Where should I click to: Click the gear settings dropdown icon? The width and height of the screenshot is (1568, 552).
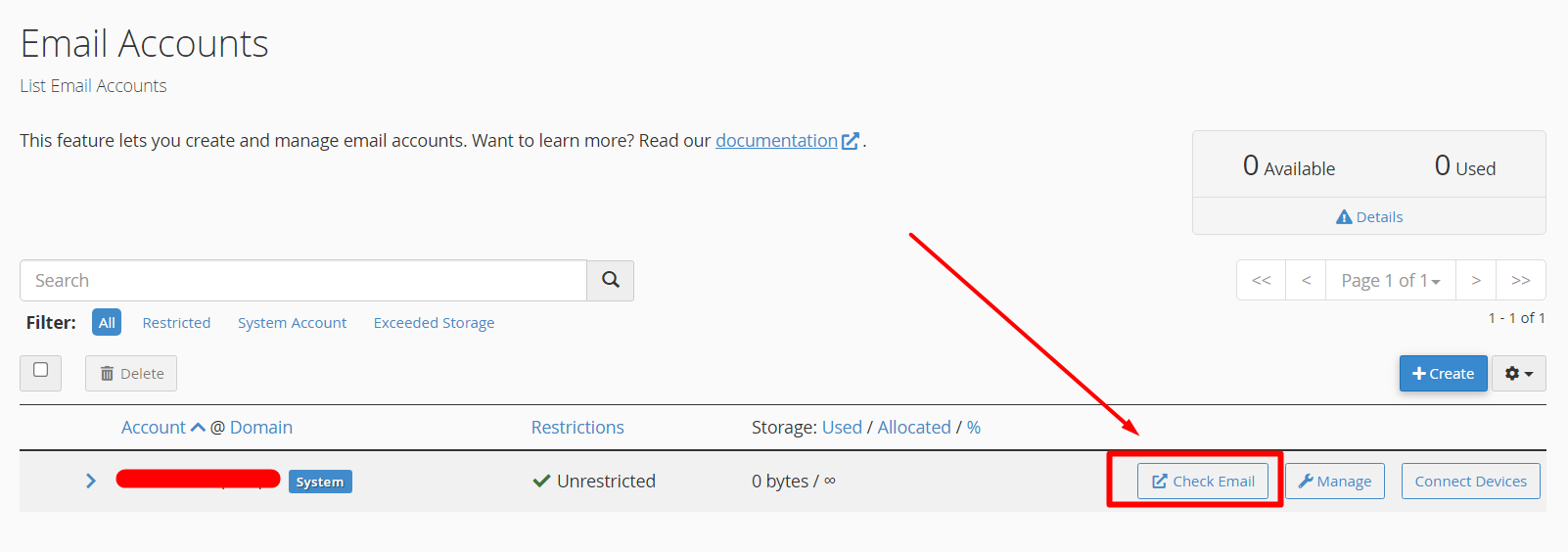(x=1518, y=374)
